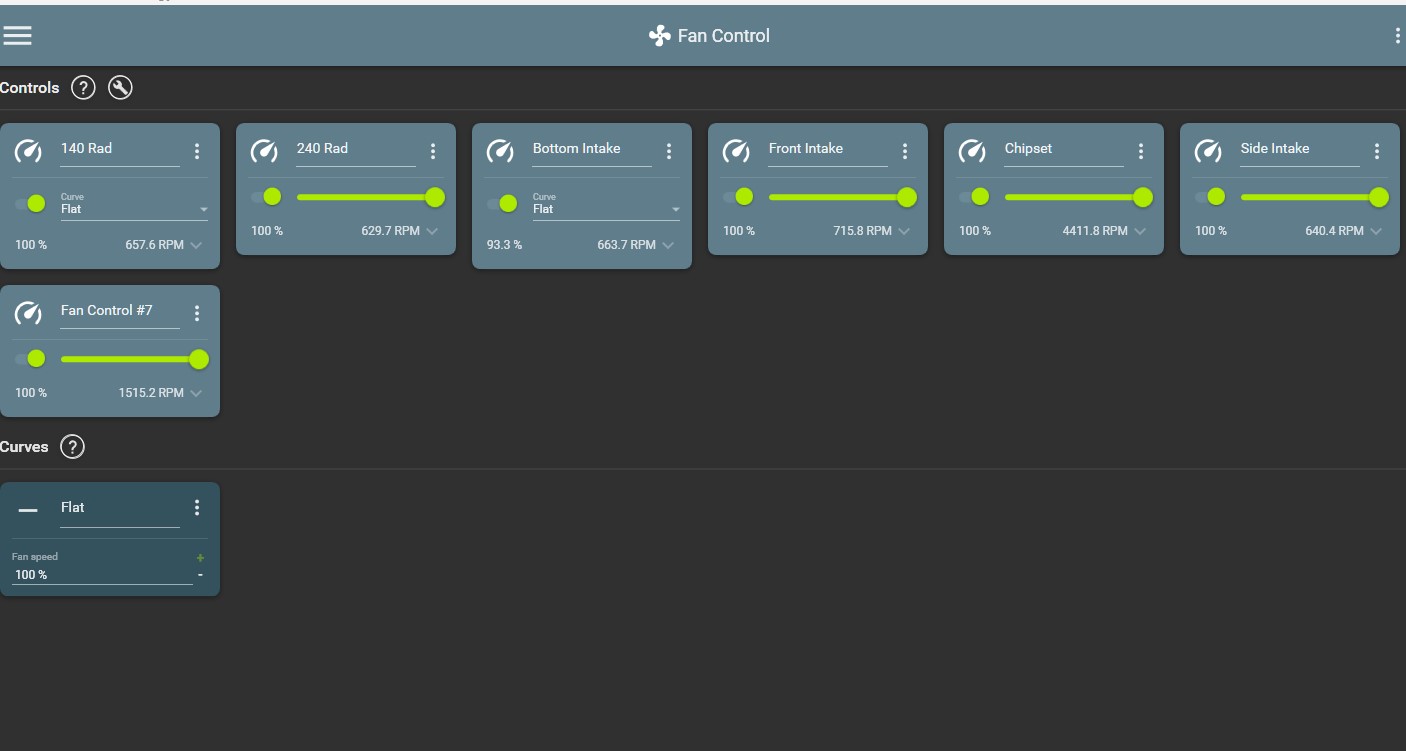Viewport: 1406px width, 751px height.
Task: Click the green plus on the Flat curve card
Action: [199, 557]
